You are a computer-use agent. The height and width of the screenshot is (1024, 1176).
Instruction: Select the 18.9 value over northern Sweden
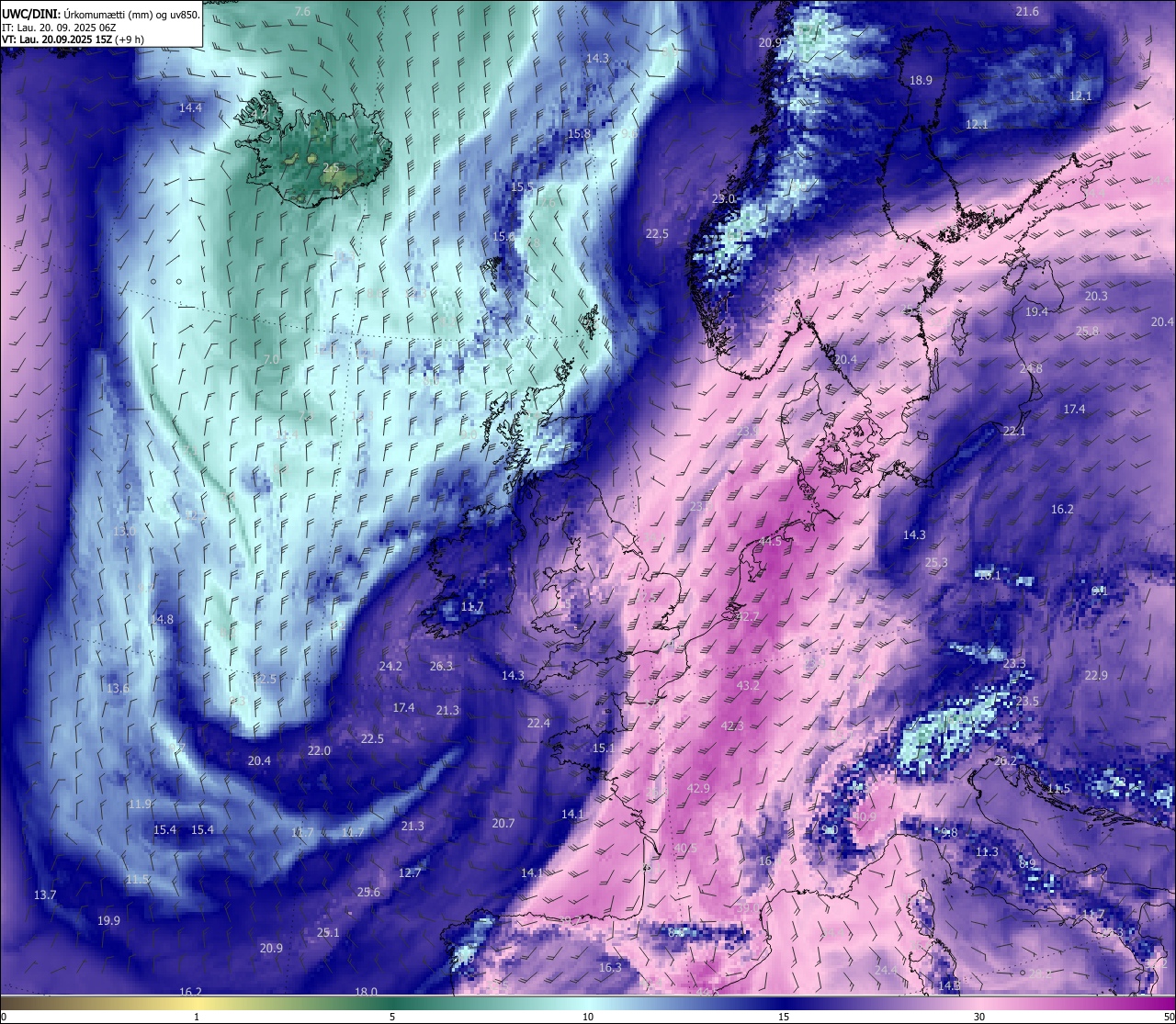click(921, 80)
